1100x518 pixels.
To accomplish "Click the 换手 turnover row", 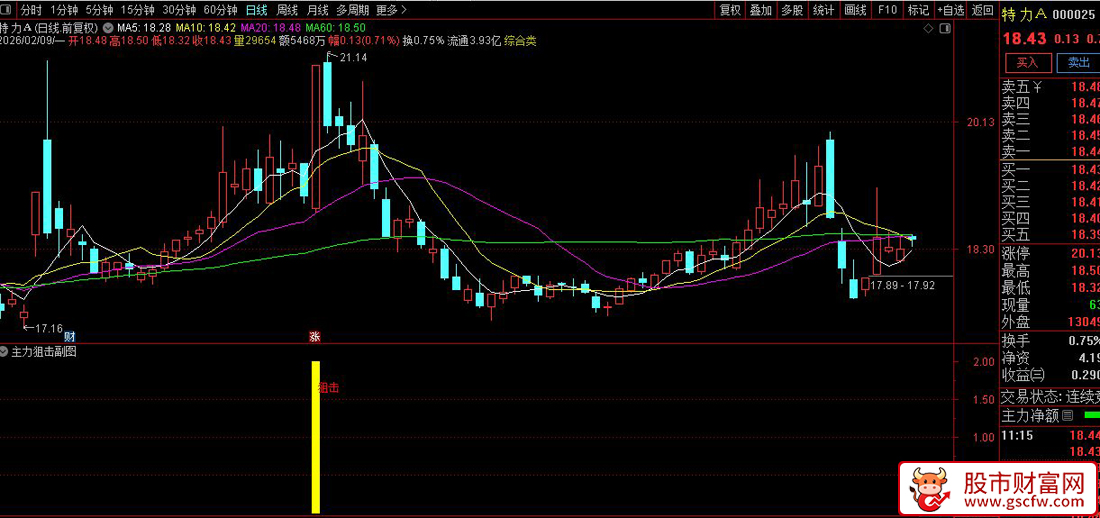I will point(1050,340).
